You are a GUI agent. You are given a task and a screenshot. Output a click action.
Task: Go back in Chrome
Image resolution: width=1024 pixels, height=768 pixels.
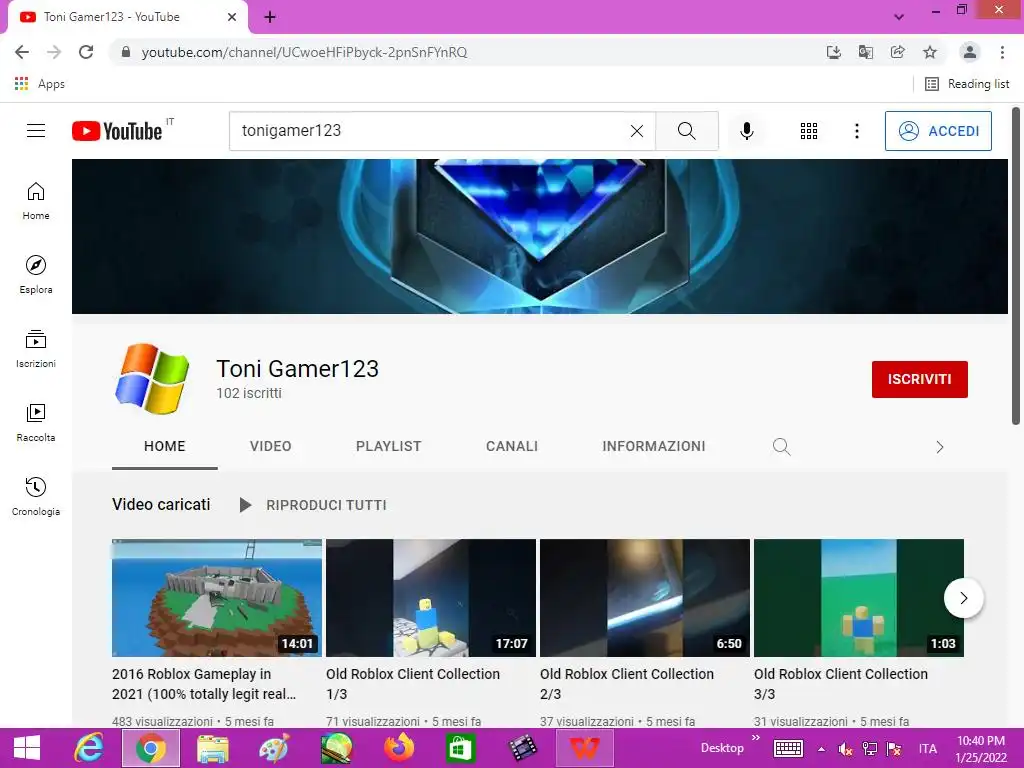point(22,52)
